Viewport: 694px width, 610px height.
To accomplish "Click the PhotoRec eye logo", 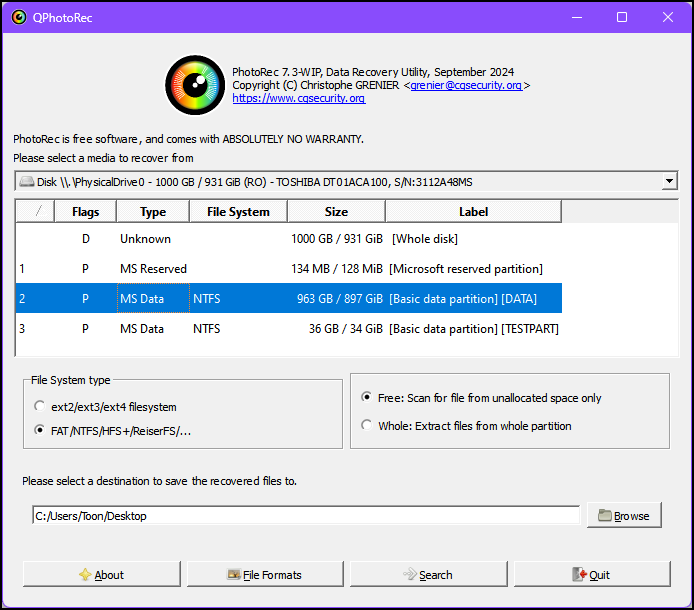I will (194, 85).
